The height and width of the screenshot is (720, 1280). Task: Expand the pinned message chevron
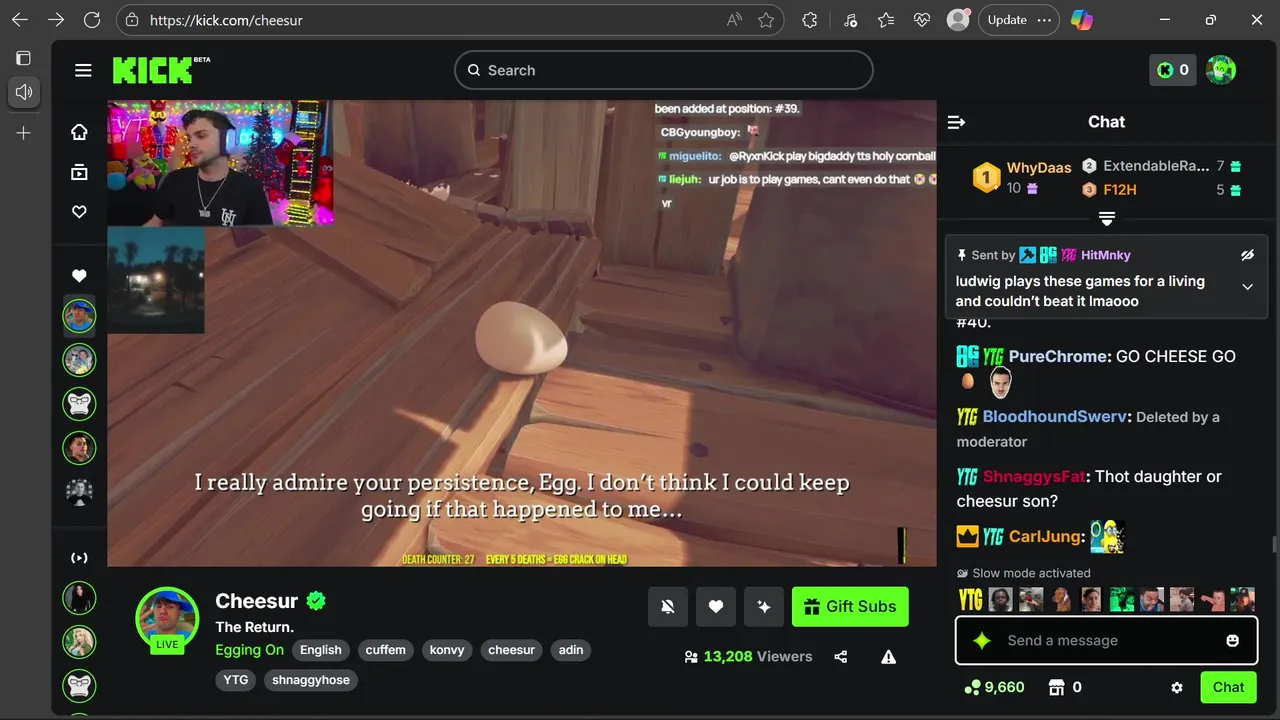click(1247, 287)
